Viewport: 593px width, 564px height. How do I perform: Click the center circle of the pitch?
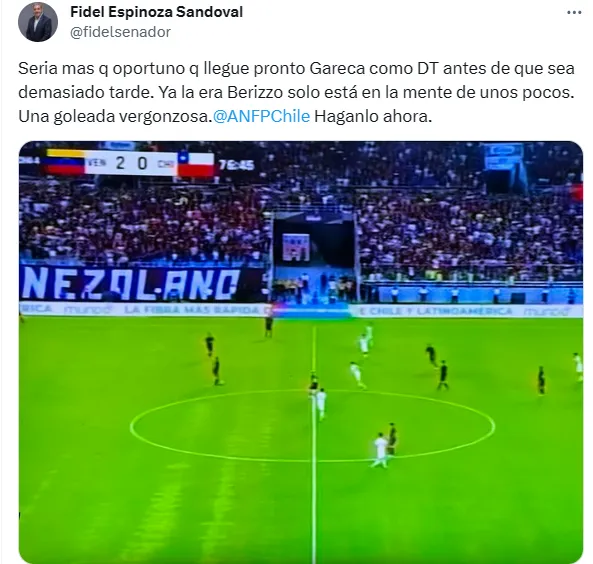point(312,426)
